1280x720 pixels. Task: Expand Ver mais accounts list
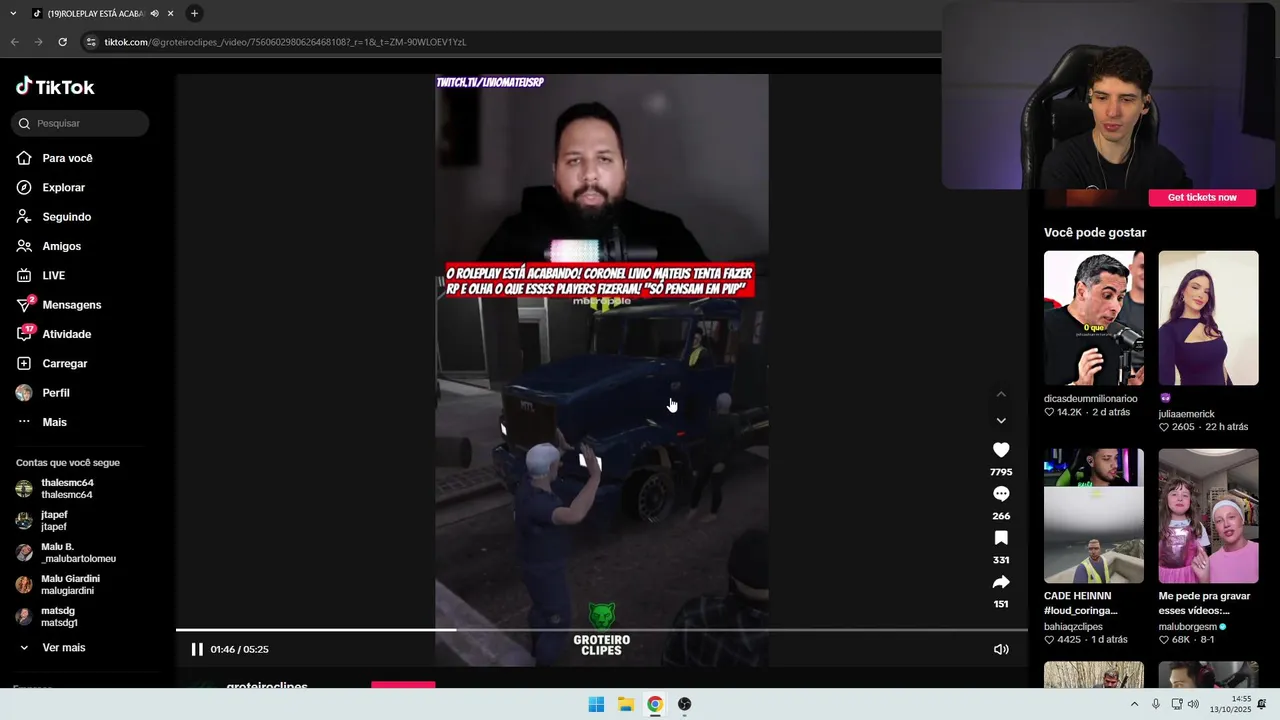click(x=52, y=648)
